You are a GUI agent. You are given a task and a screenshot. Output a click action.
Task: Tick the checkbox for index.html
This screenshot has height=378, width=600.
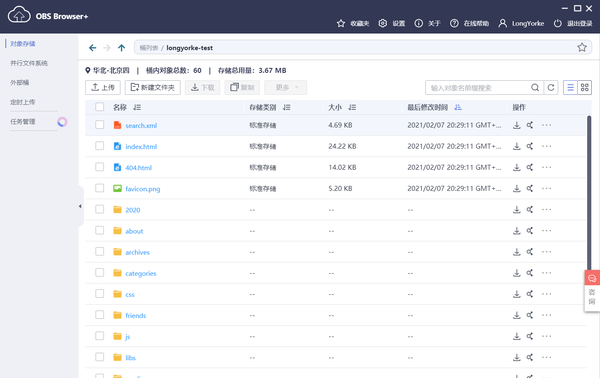99,146
